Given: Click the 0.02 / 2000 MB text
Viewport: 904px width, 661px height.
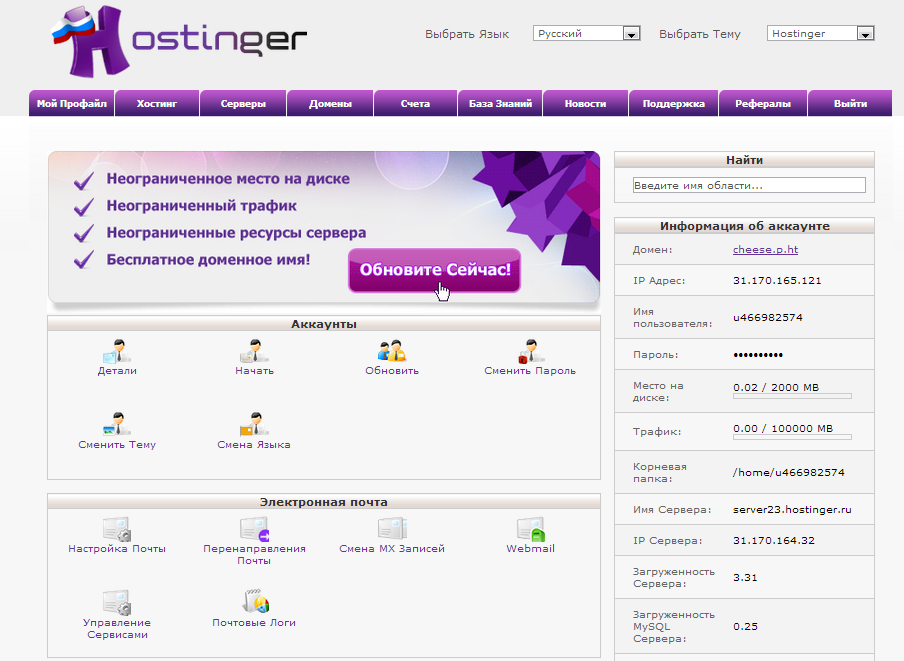Looking at the screenshot, I should (776, 387).
